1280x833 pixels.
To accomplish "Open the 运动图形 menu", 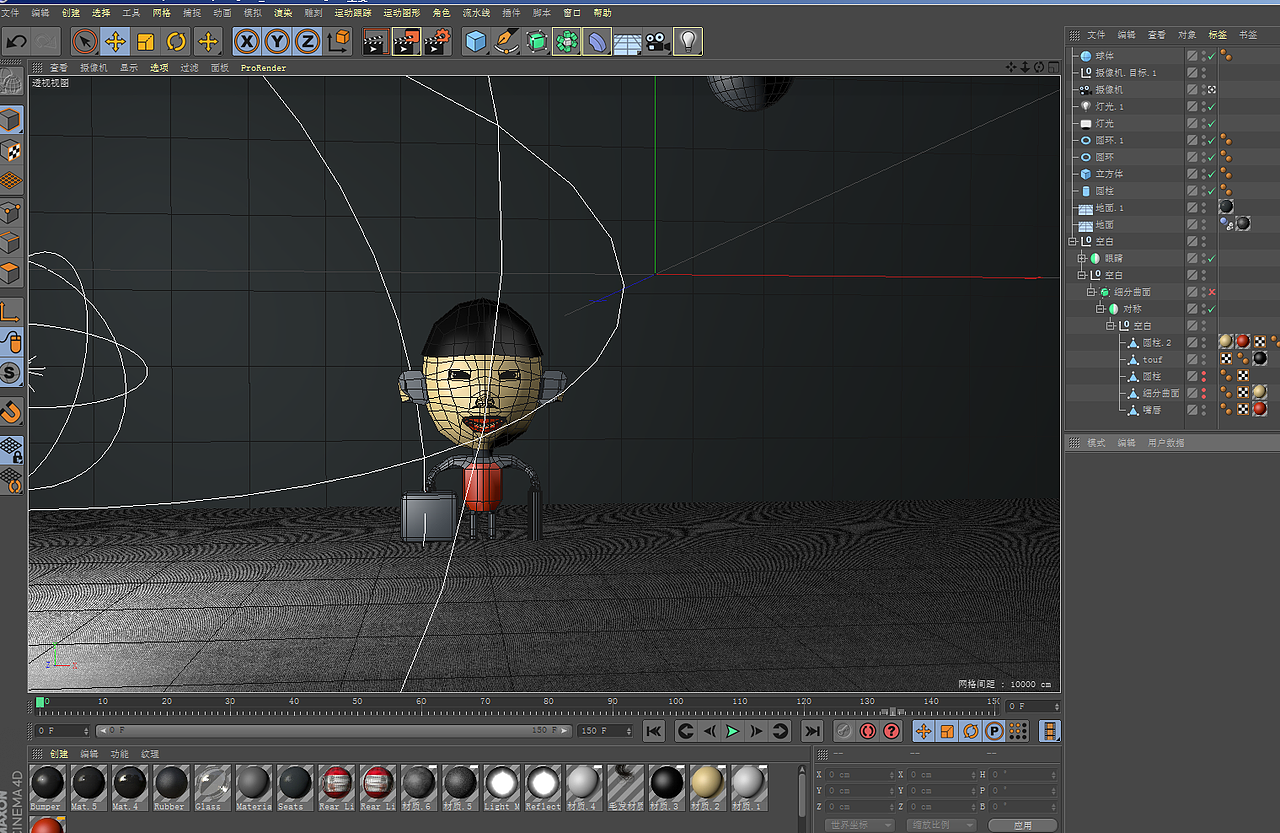I will pos(401,13).
